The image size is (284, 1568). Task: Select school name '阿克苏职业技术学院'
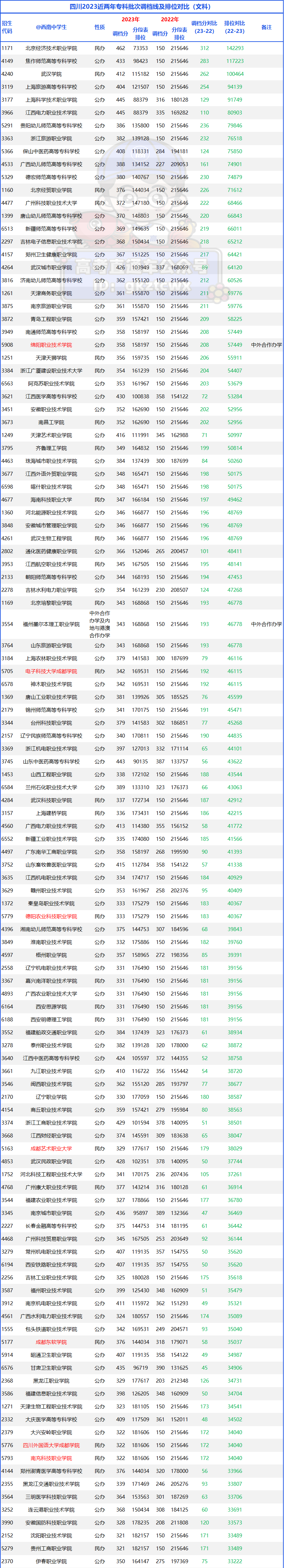pyautogui.click(x=51, y=384)
